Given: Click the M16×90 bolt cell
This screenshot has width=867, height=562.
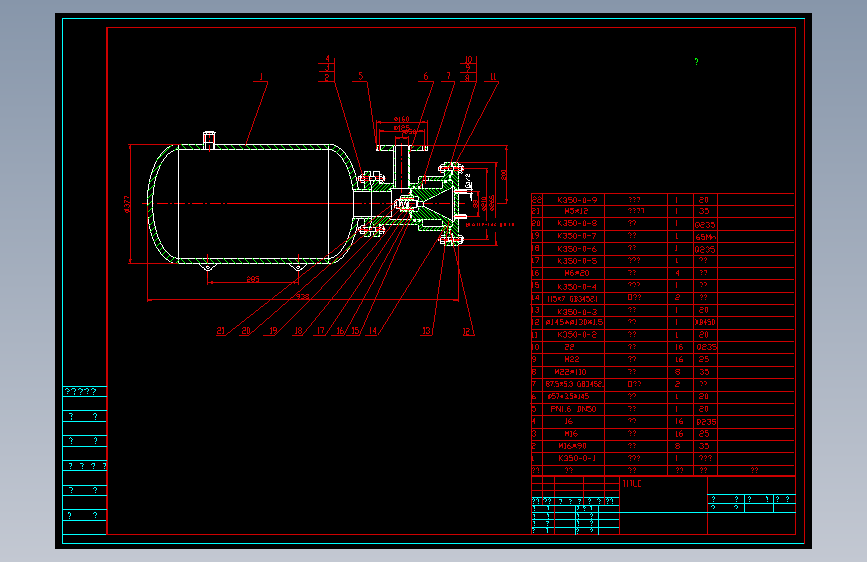Looking at the screenshot, I should [x=572, y=446].
